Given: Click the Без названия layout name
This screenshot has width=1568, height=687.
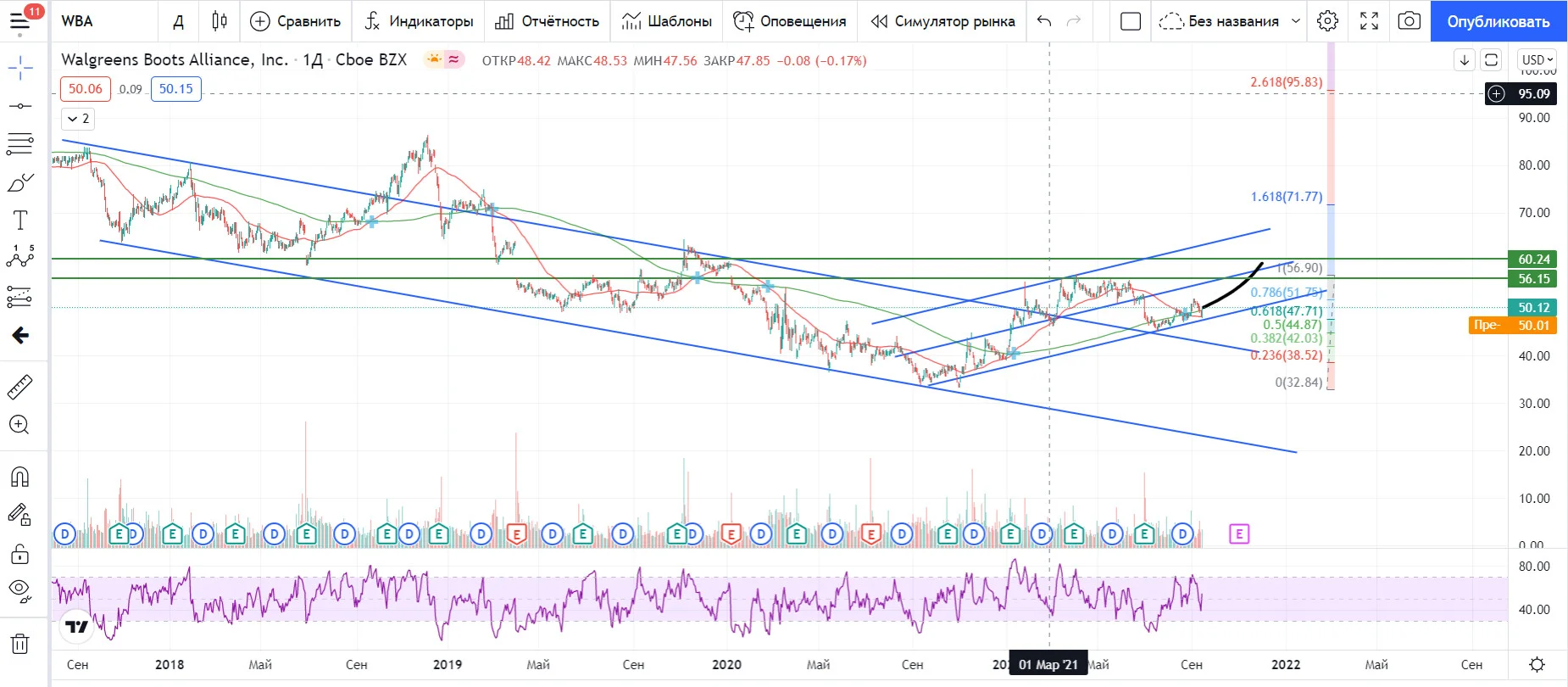Looking at the screenshot, I should [1220, 21].
